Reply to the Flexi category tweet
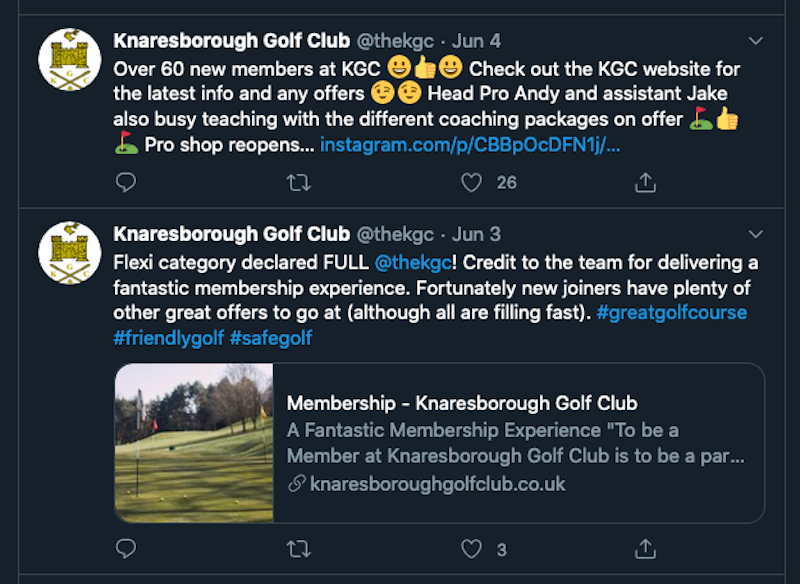 click(126, 549)
